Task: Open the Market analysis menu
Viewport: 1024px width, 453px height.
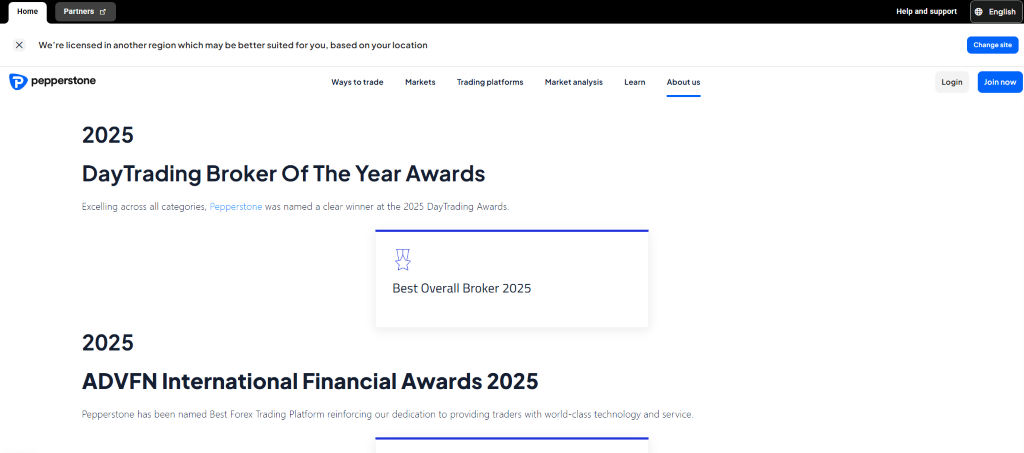Action: tap(574, 82)
